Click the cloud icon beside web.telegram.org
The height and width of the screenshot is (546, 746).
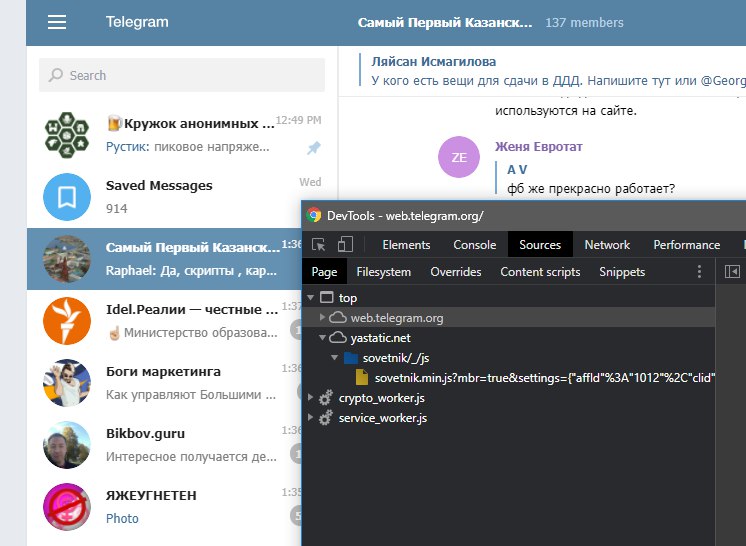pyautogui.click(x=338, y=317)
